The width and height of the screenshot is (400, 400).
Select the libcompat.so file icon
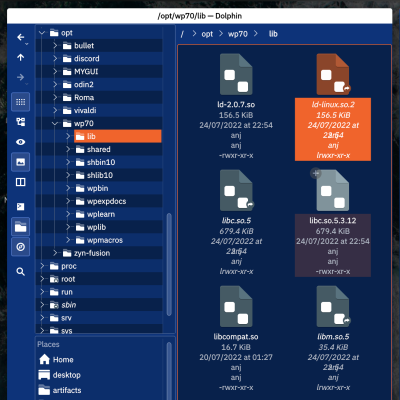click(236, 306)
